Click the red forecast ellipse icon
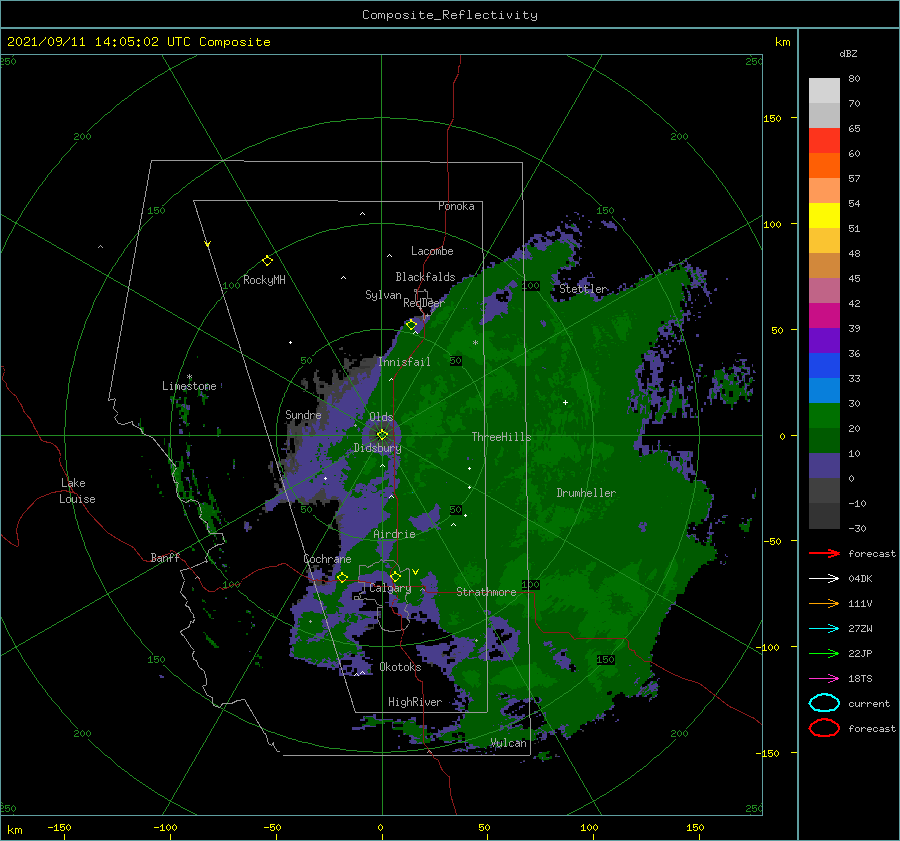 tap(824, 728)
